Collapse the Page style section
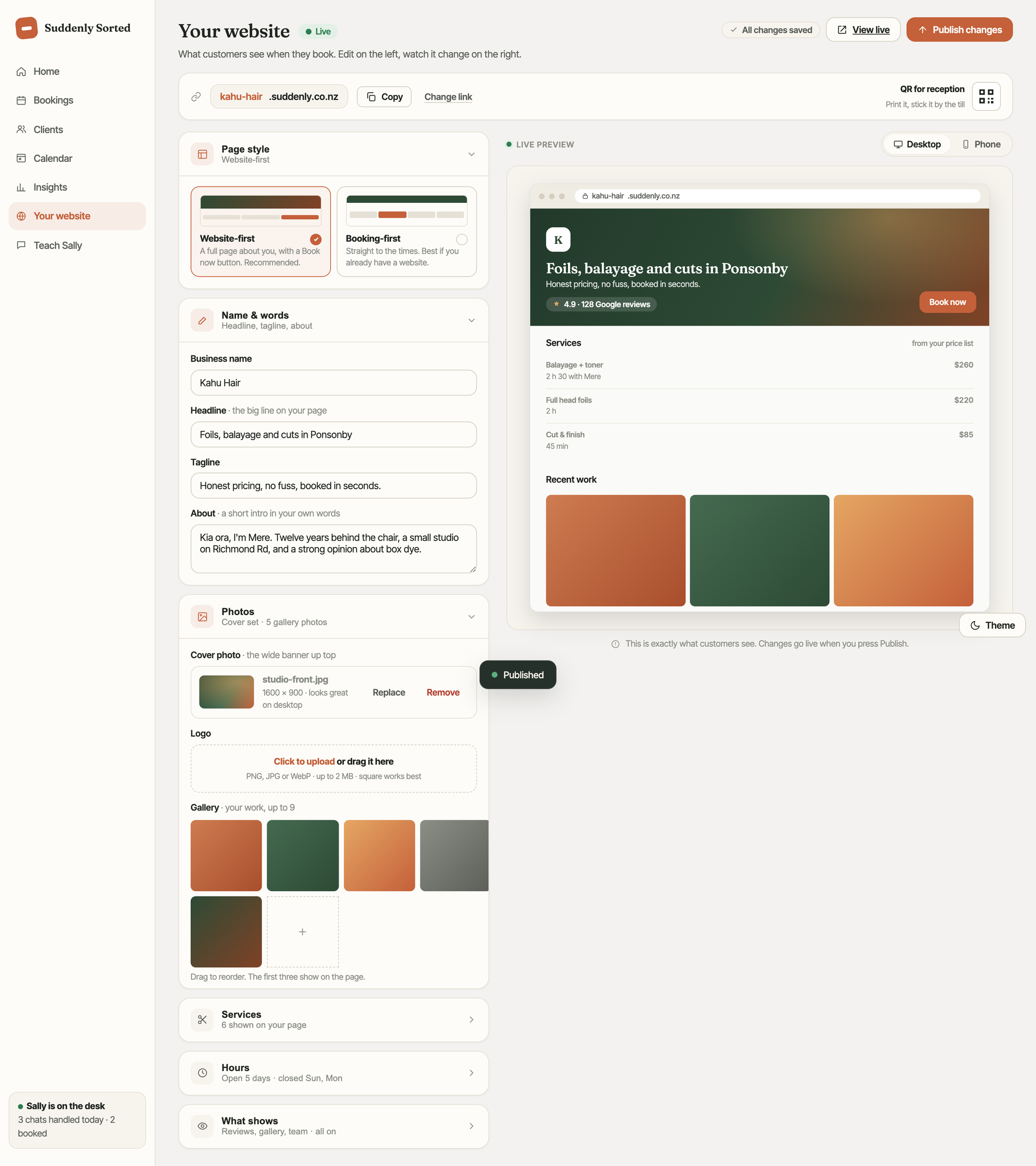The width and height of the screenshot is (1036, 1166). click(471, 154)
